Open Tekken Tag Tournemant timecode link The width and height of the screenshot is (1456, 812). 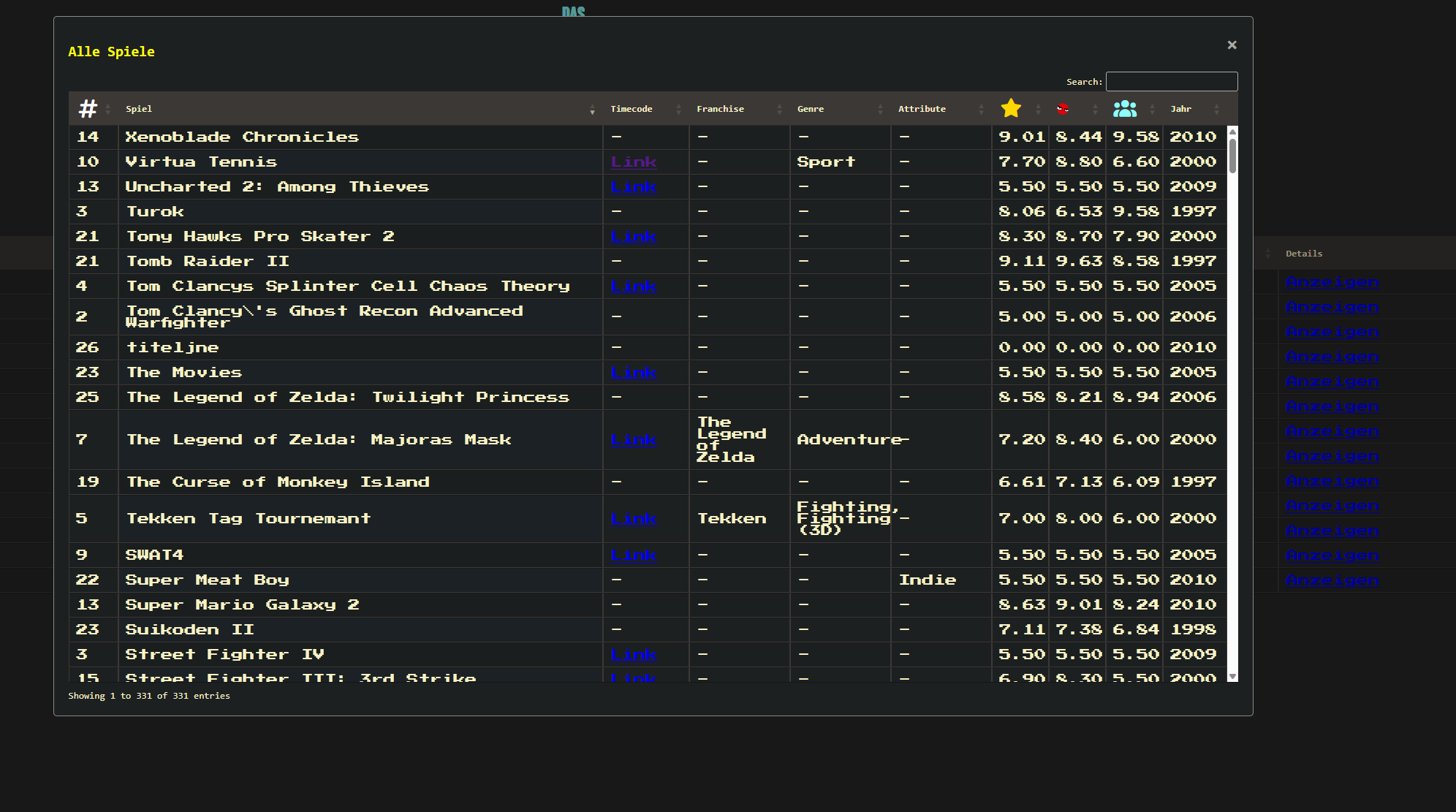[634, 518]
